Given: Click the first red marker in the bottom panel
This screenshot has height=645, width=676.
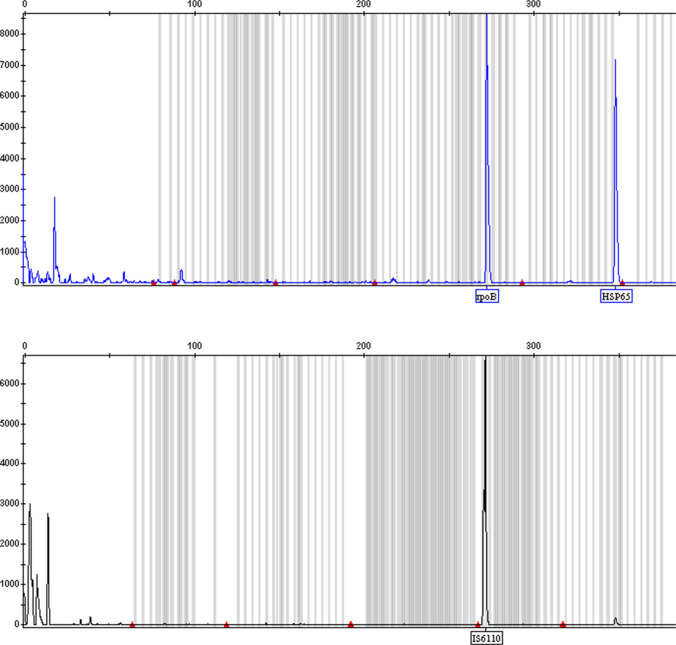Looking at the screenshot, I should (x=132, y=624).
